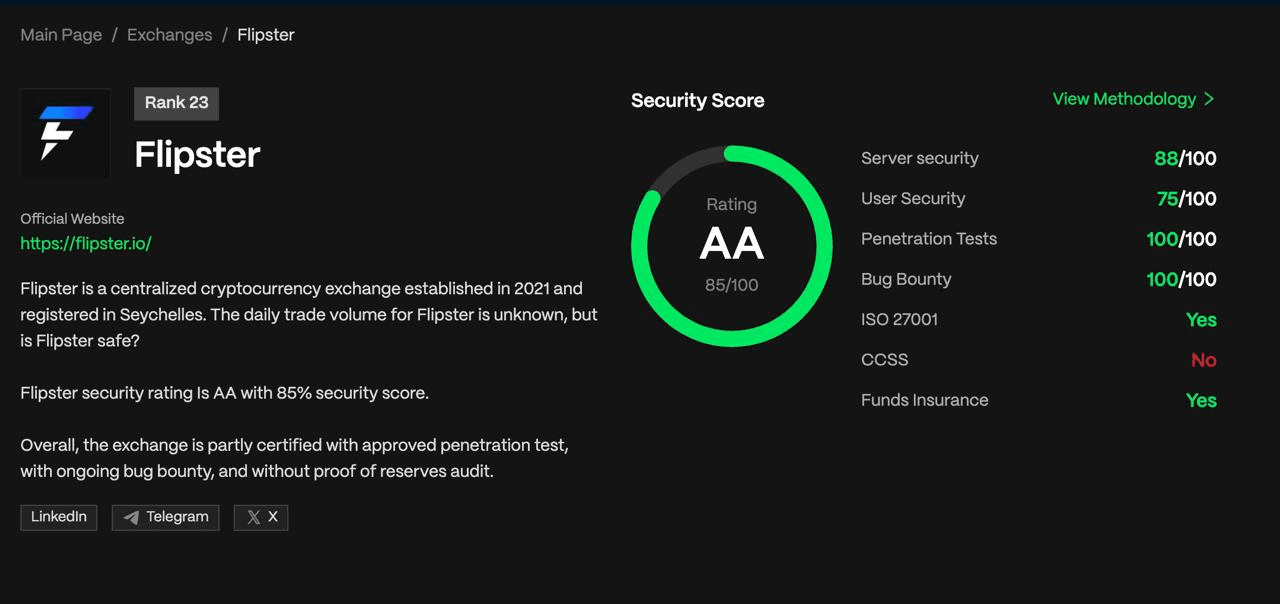Click the X logo icon

click(253, 518)
